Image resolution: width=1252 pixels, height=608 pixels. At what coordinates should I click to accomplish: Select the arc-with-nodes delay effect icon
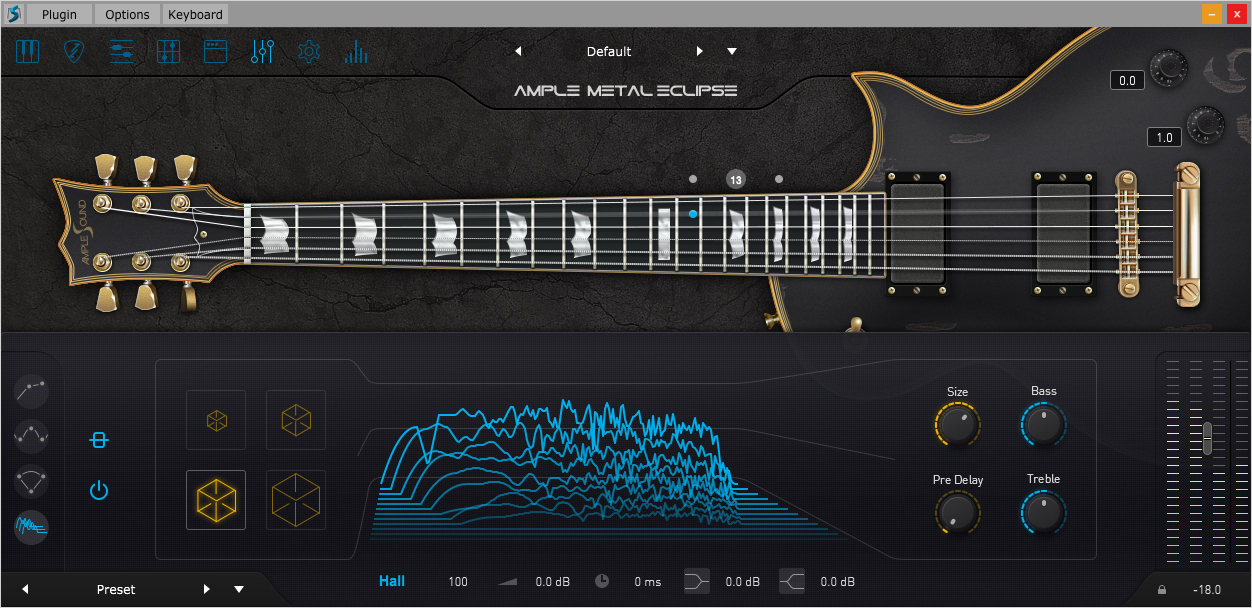coord(32,481)
